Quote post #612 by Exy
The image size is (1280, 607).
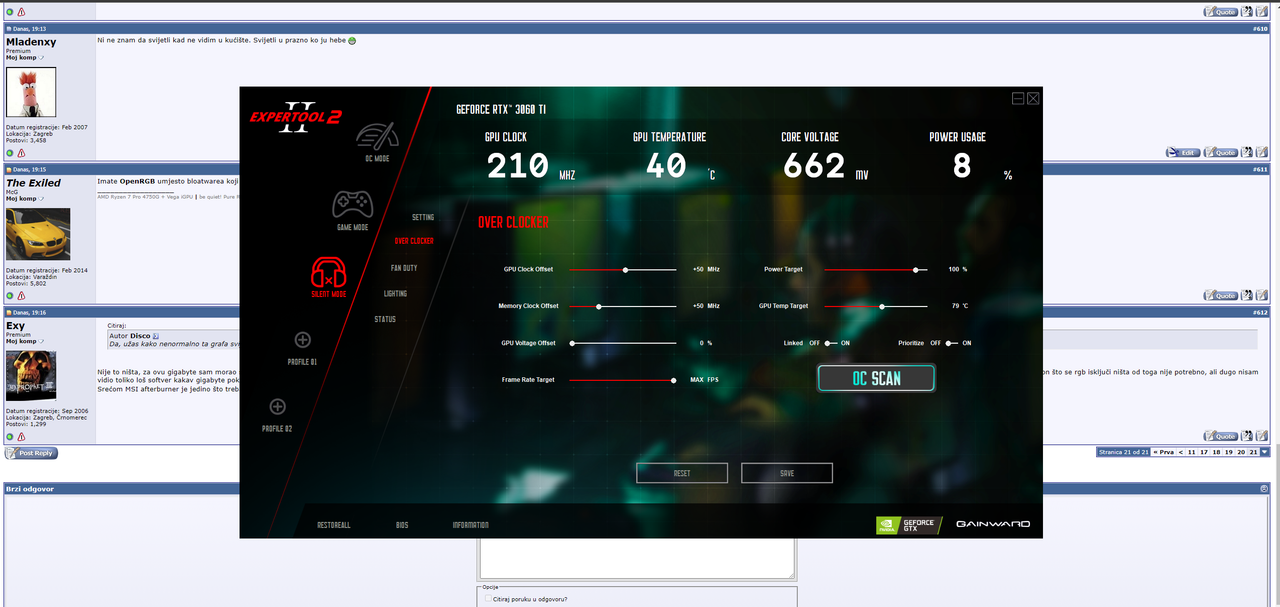(1221, 436)
